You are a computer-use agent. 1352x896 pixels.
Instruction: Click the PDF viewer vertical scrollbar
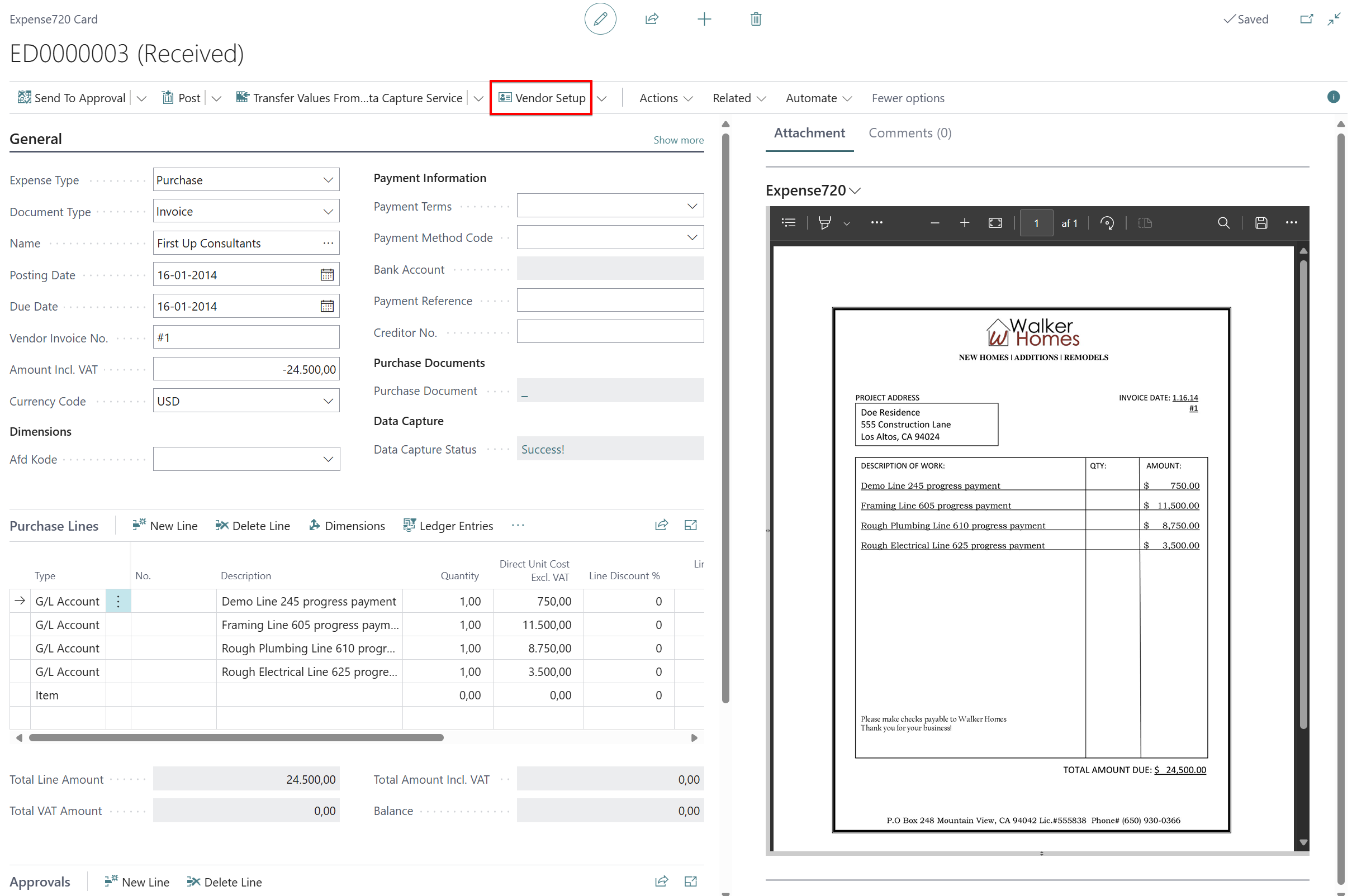click(x=1303, y=495)
